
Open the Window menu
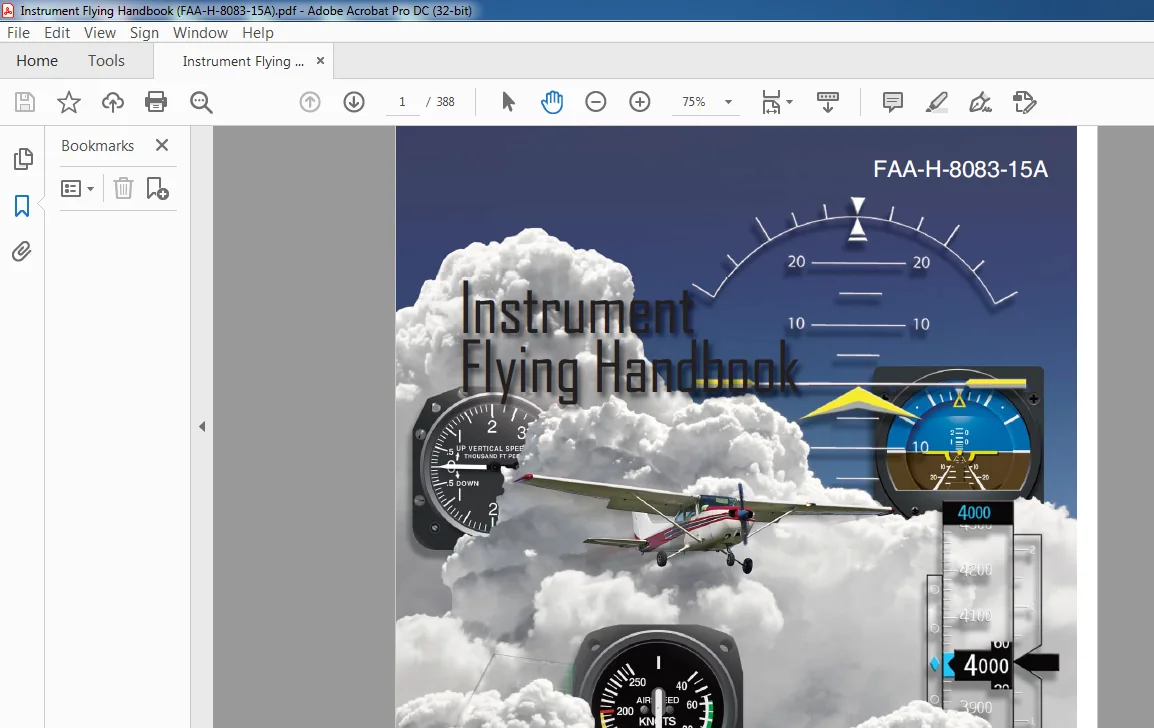[200, 32]
